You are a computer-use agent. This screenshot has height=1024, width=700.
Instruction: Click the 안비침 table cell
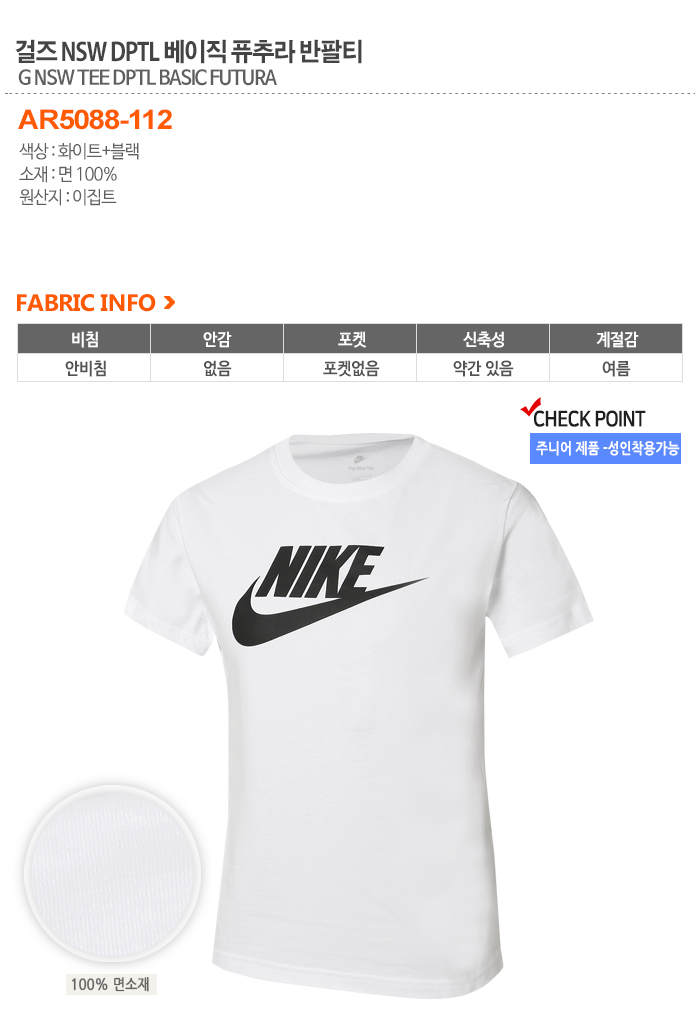click(84, 368)
